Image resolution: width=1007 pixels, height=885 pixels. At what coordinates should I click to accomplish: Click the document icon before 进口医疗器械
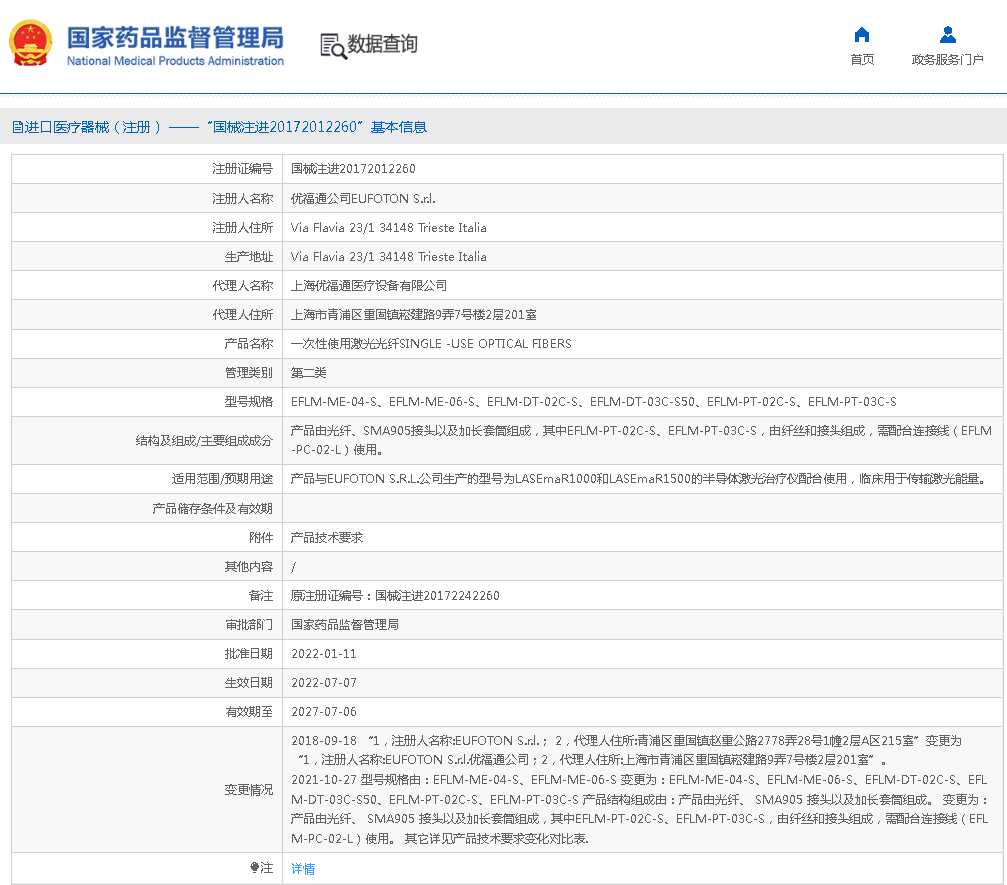tap(17, 127)
